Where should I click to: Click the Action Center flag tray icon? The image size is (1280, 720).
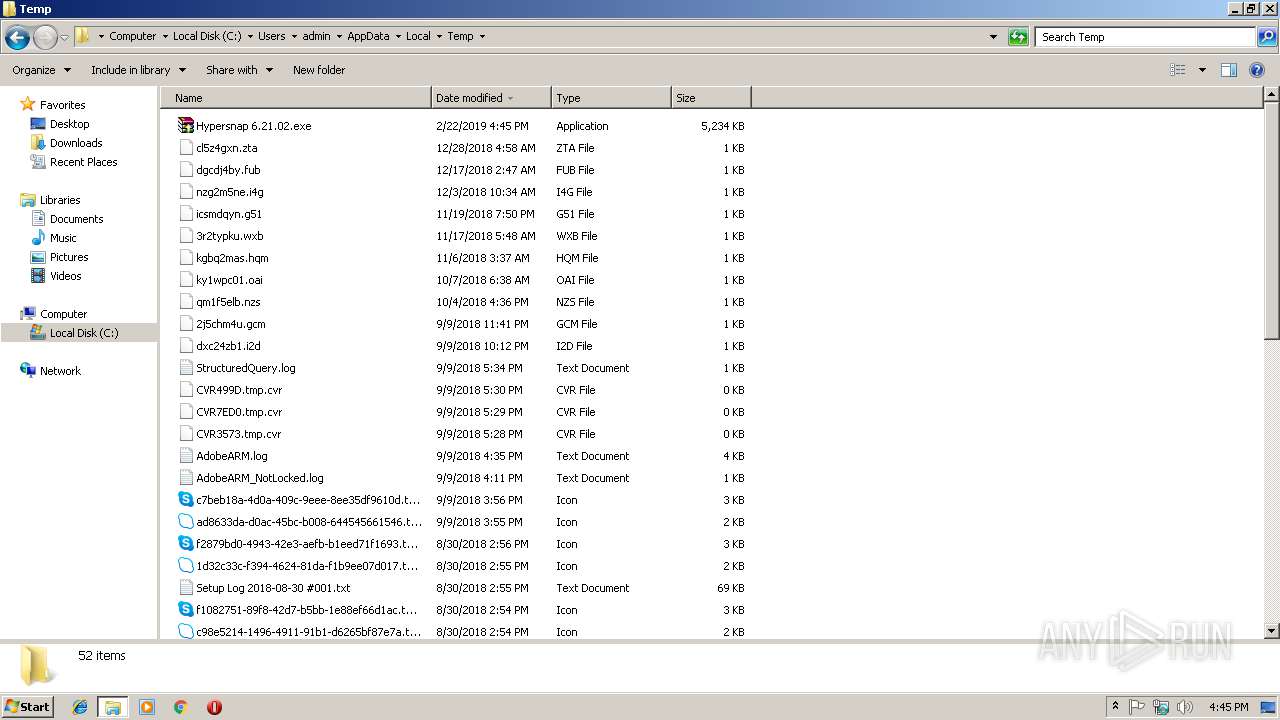(1137, 707)
